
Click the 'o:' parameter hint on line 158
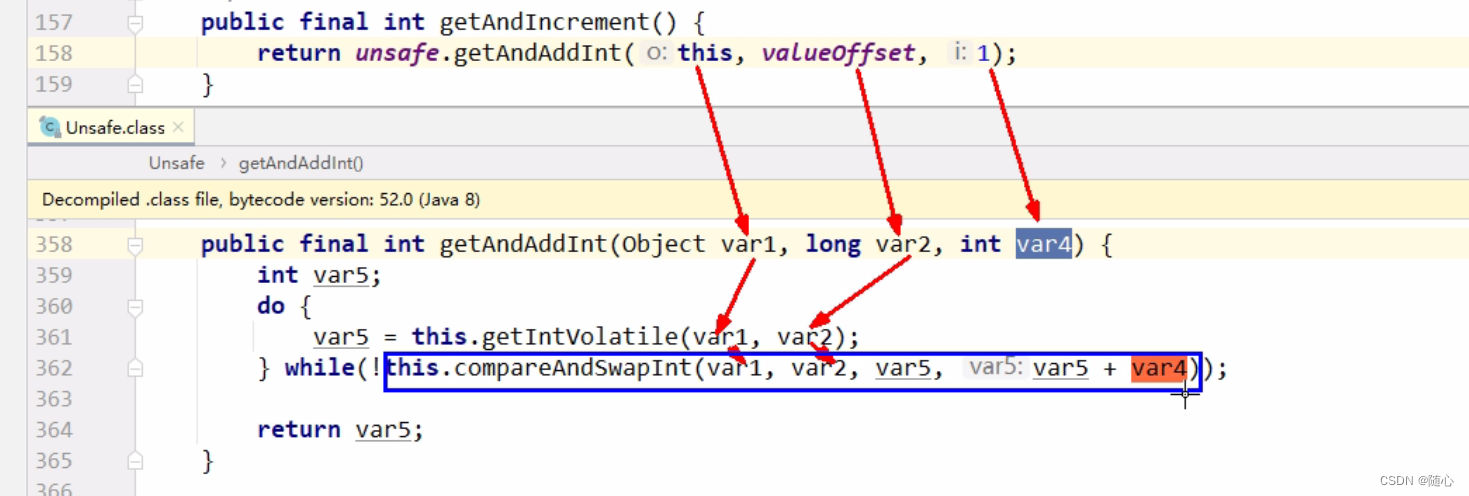click(x=657, y=53)
